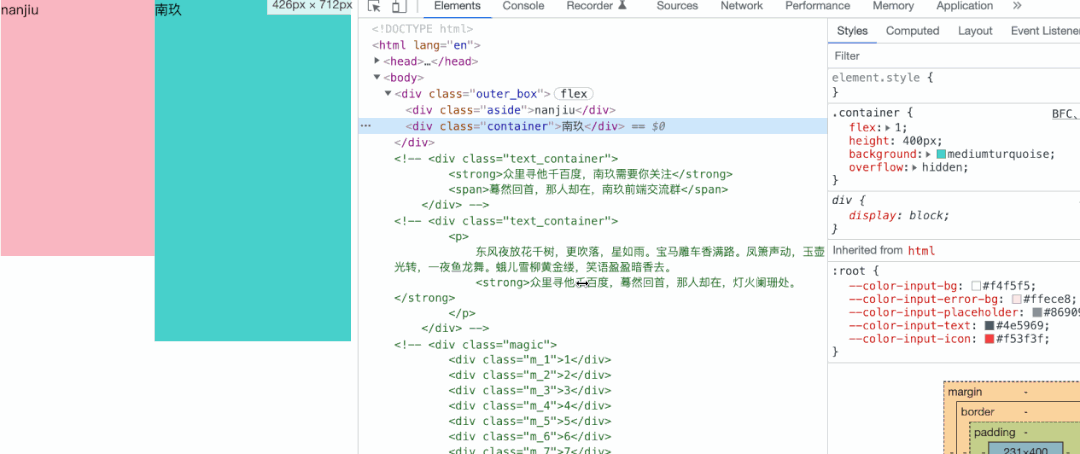Click the Recorder beaker icon
Image resolution: width=1080 pixels, height=454 pixels.
point(623,6)
